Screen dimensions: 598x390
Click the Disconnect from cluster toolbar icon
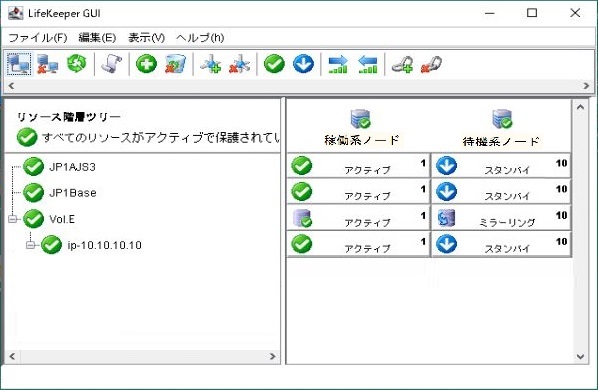(x=47, y=64)
